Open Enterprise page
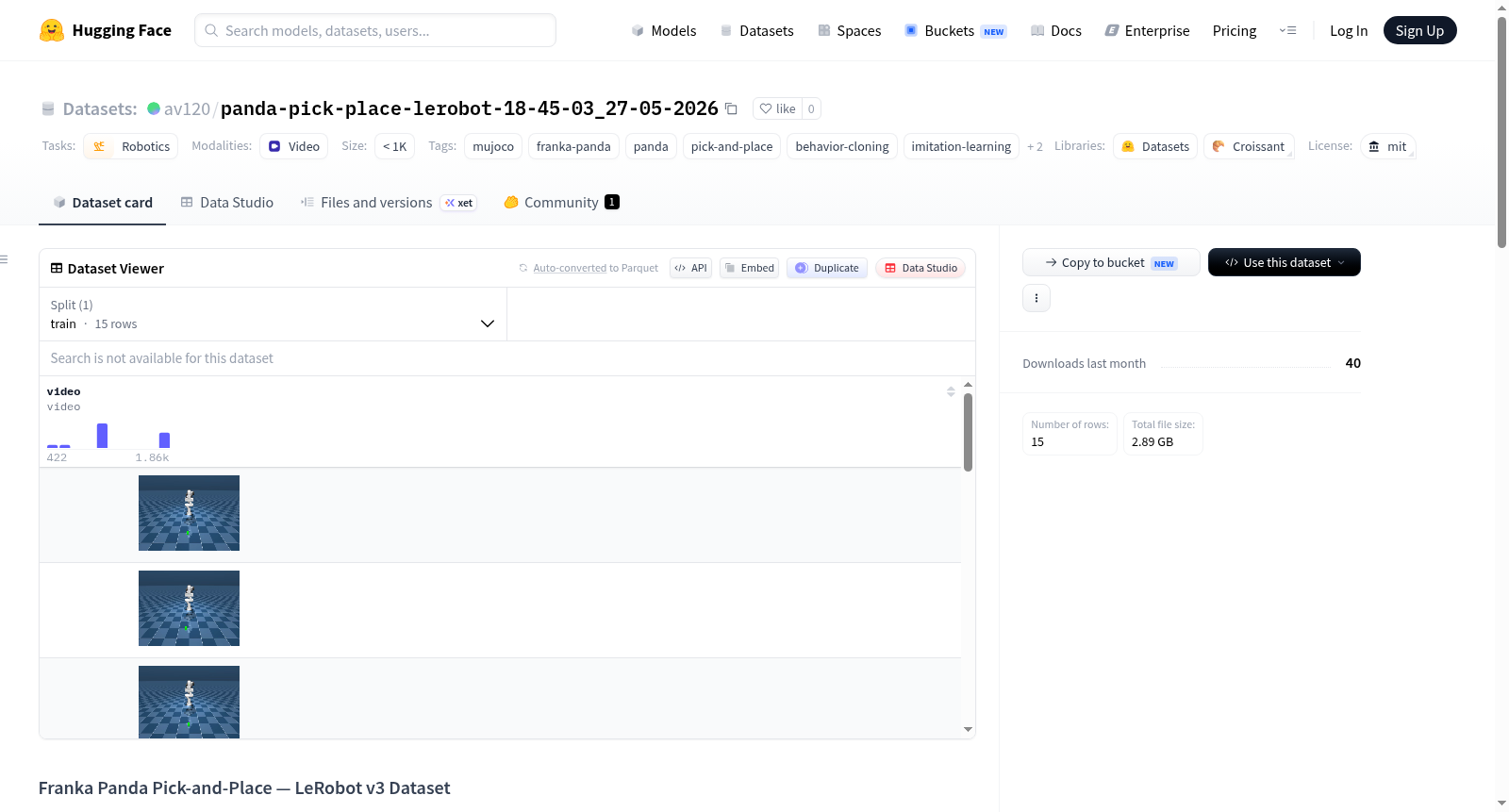Screen dimensions: 1509x812 click(1147, 30)
